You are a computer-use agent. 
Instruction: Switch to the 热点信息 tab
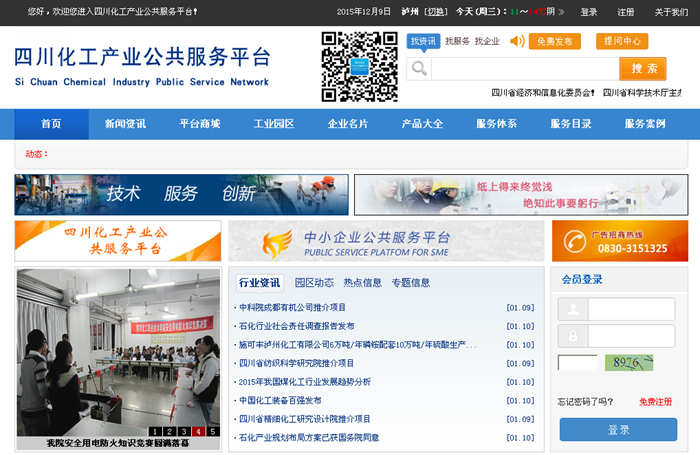coord(363,283)
